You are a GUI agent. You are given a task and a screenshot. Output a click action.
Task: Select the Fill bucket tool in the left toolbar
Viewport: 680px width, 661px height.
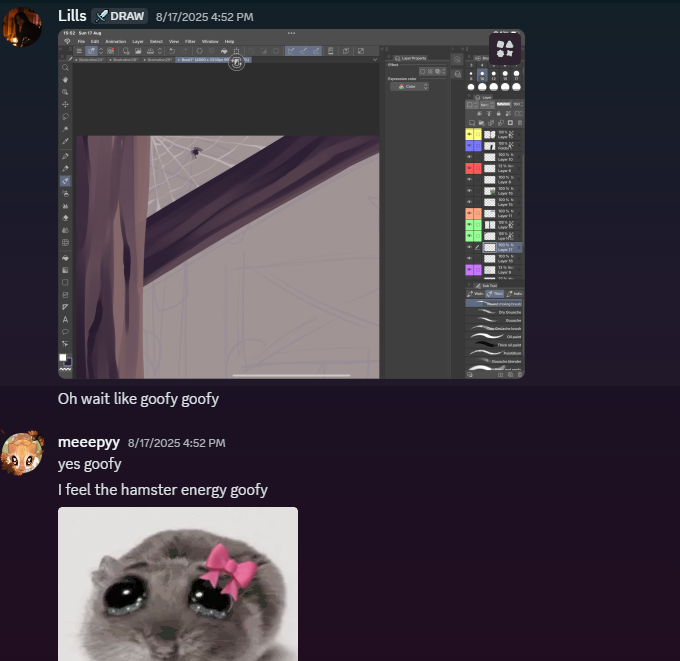pyautogui.click(x=65, y=258)
